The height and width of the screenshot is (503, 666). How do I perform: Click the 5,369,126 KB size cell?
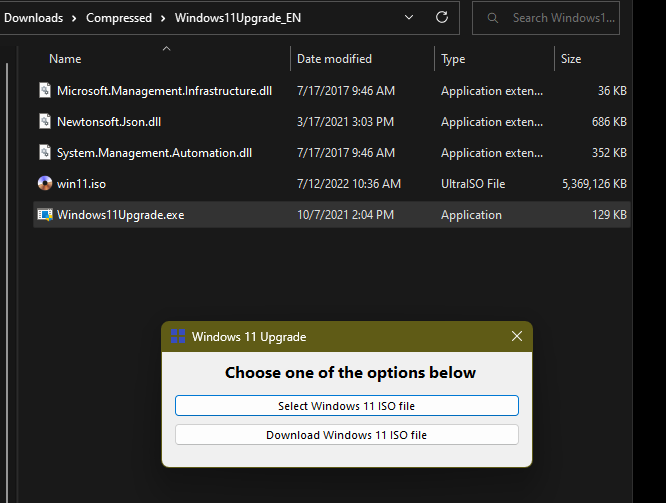point(594,184)
